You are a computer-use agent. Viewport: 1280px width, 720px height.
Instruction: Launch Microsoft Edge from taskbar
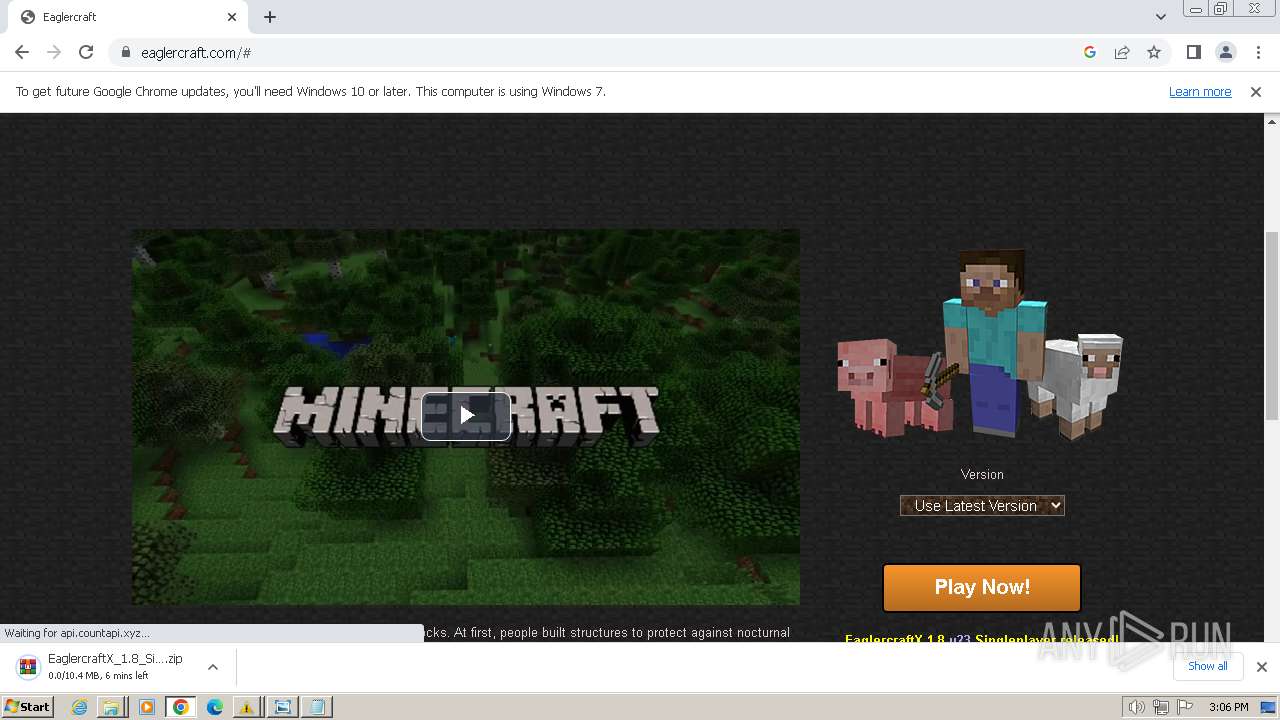pos(214,707)
